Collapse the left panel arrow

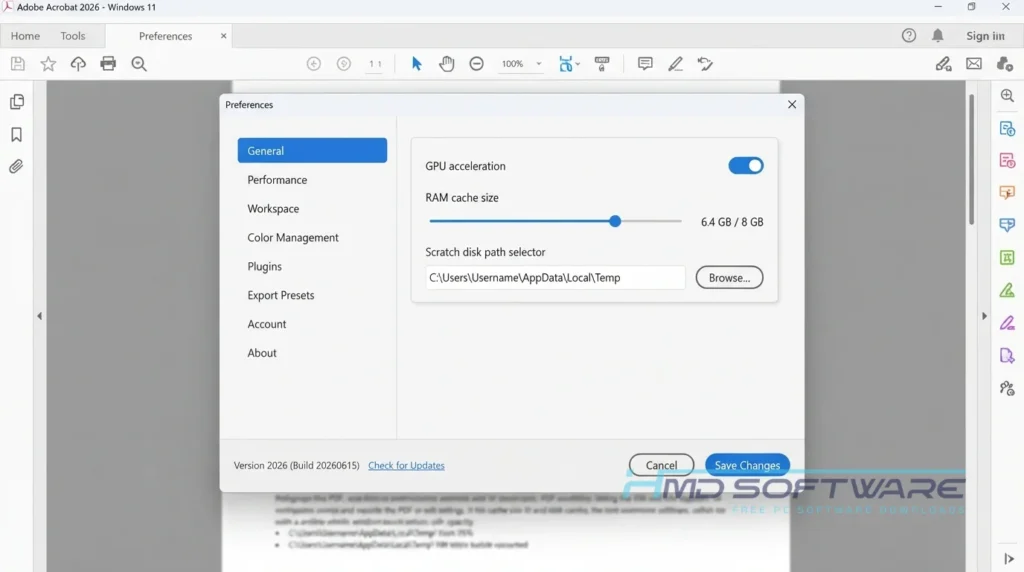(x=39, y=316)
